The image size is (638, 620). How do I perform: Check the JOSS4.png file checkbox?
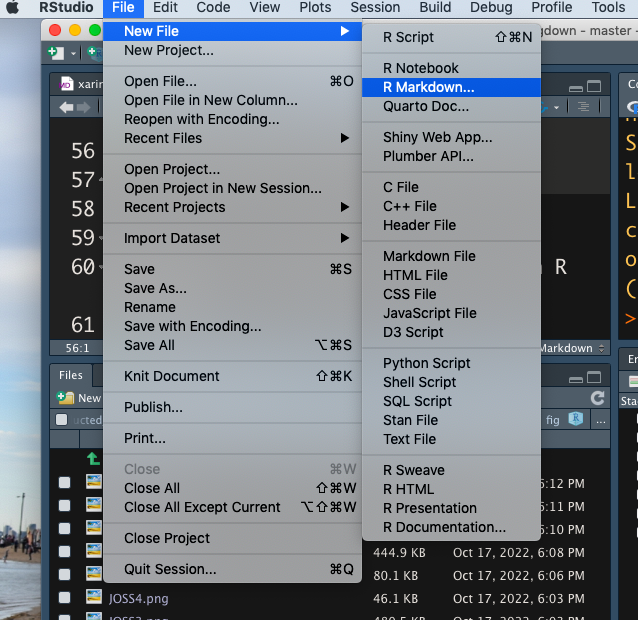pos(64,597)
